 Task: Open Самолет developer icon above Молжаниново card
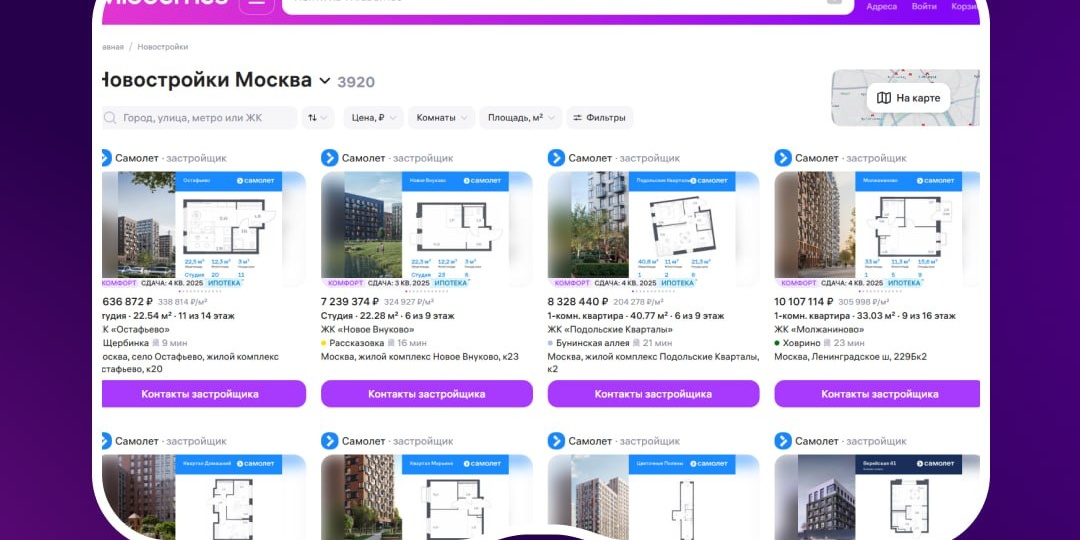(x=783, y=158)
